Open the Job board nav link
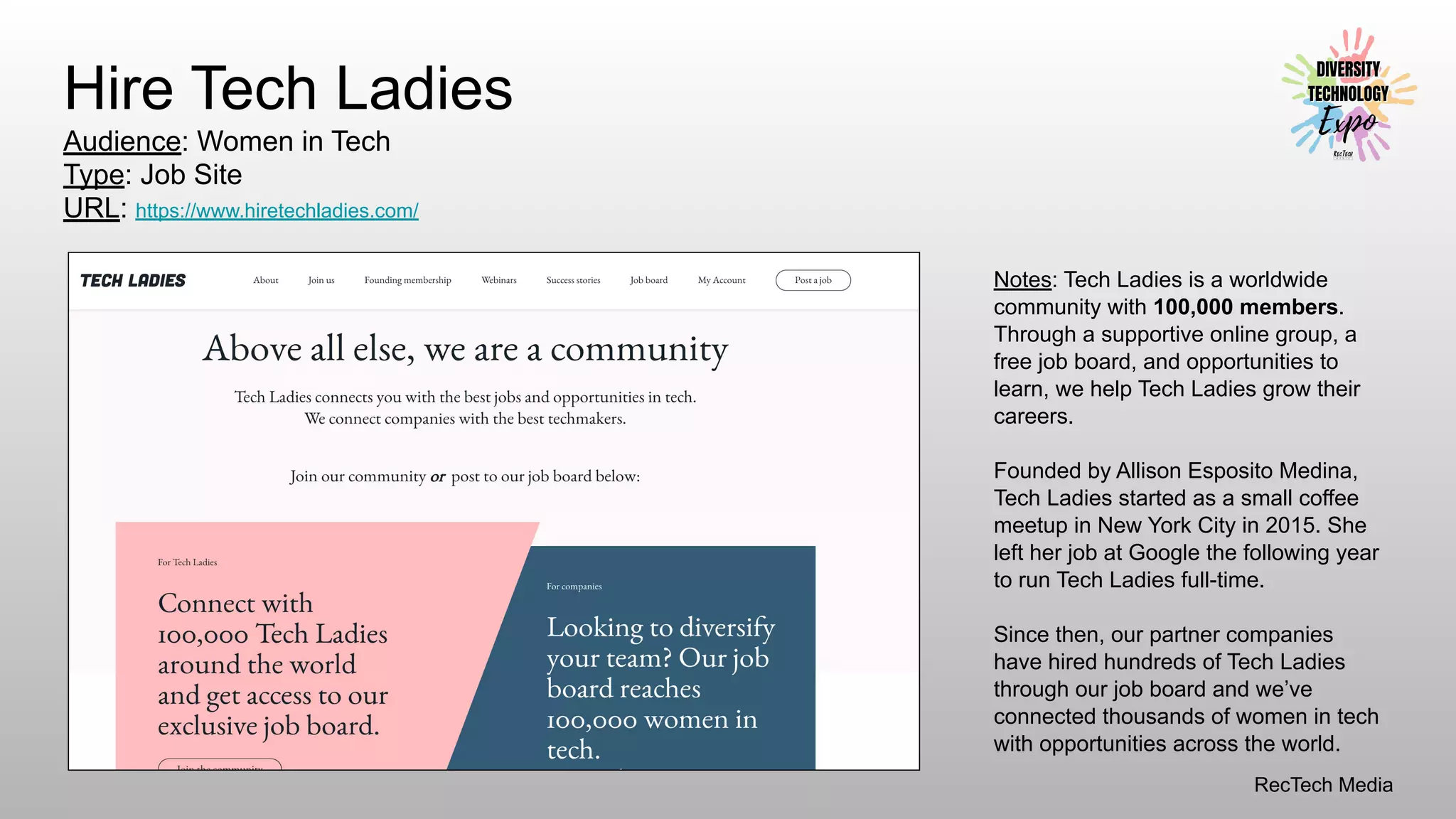The image size is (1456, 819). coord(649,280)
